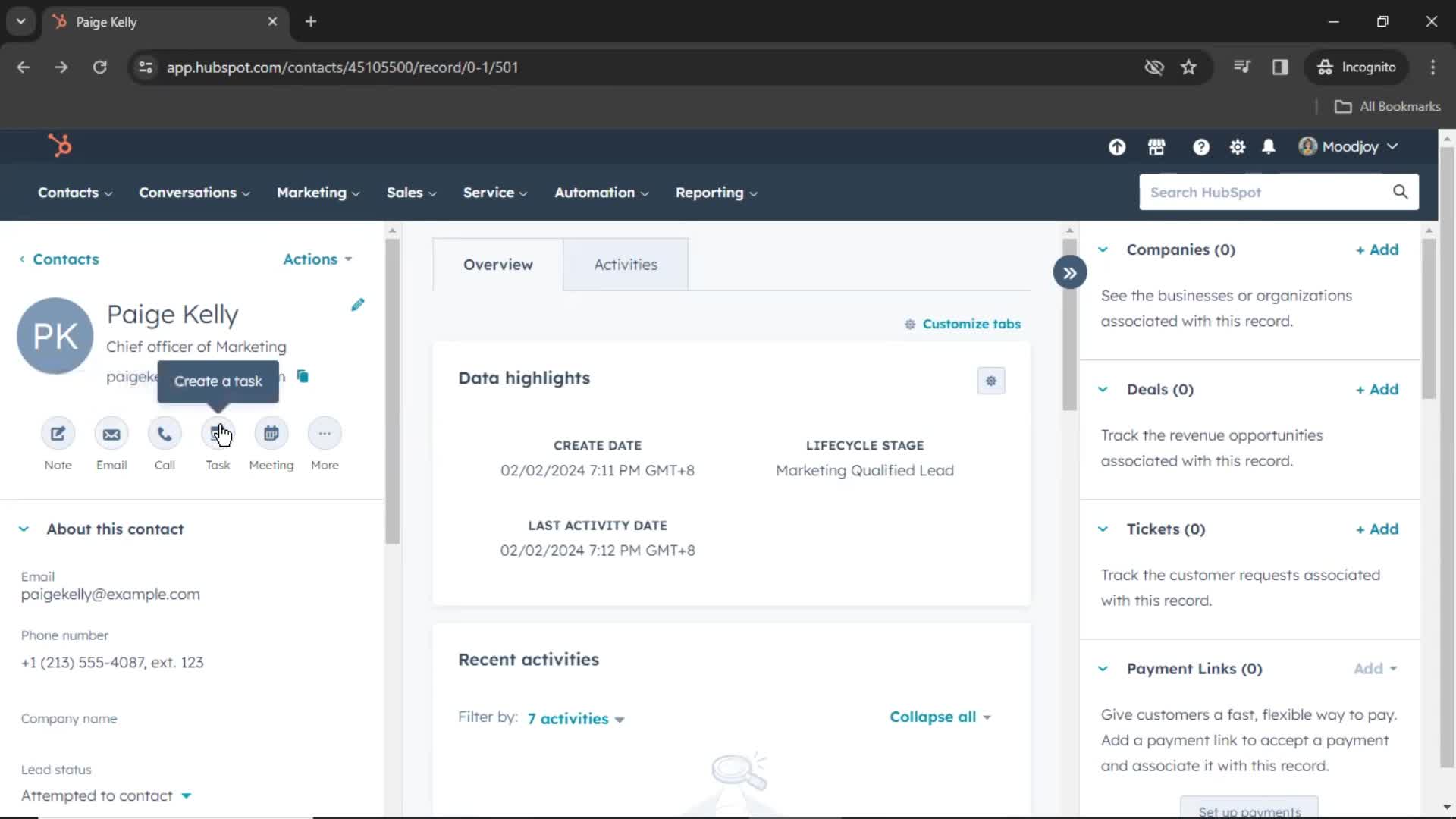Viewport: 1456px width, 819px height.
Task: Expand the Deals section expander
Action: 1102,389
